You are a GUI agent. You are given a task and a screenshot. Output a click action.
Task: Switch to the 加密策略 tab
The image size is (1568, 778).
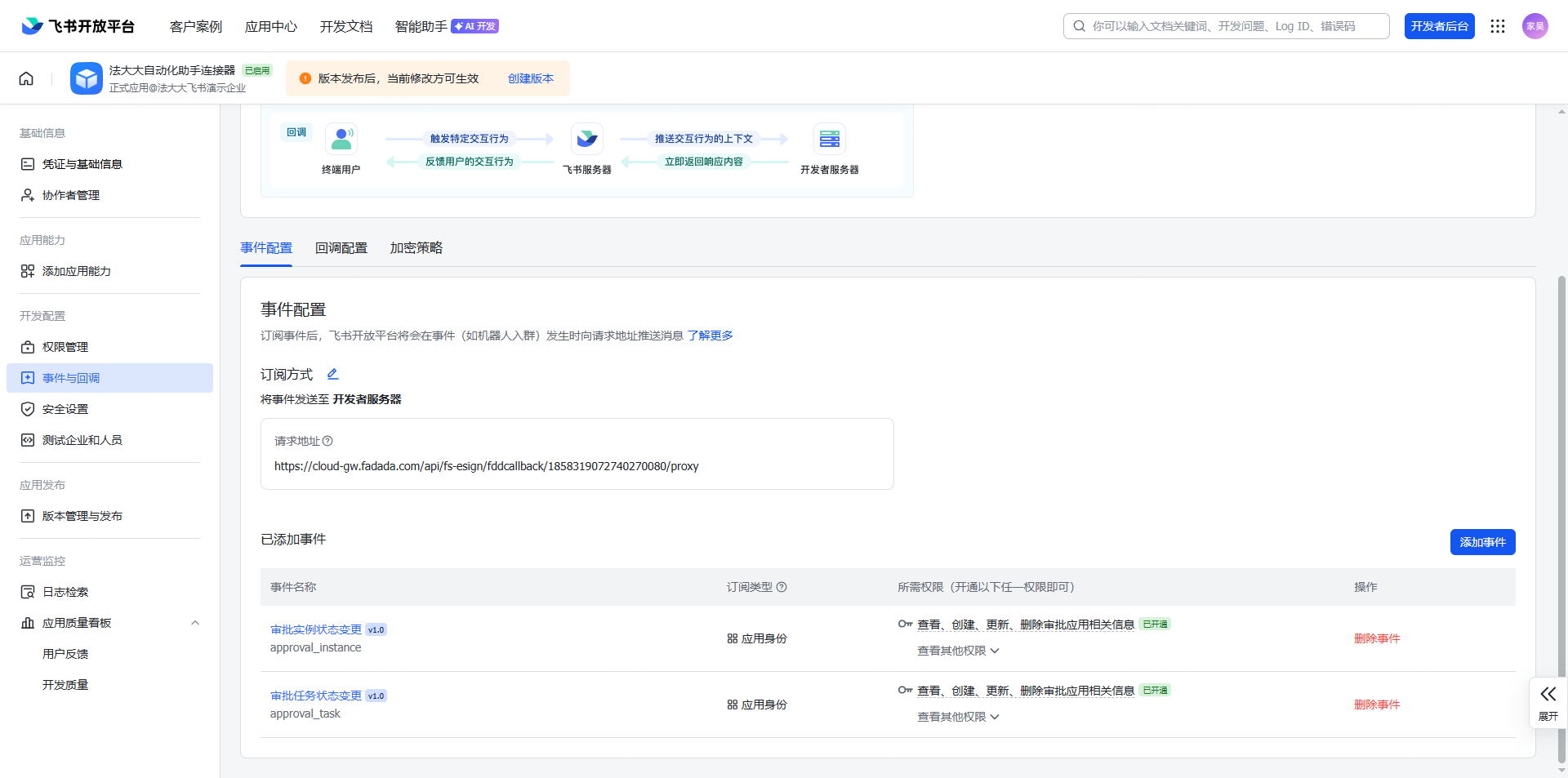pyautogui.click(x=416, y=248)
